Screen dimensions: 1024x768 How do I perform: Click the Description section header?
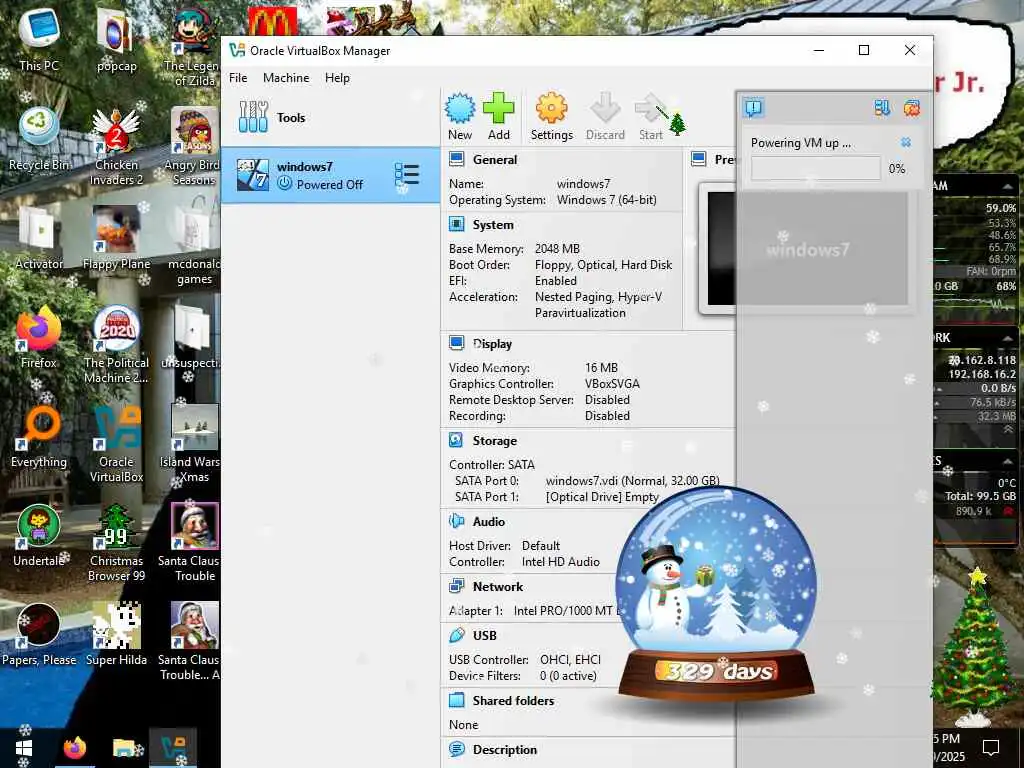tap(505, 750)
